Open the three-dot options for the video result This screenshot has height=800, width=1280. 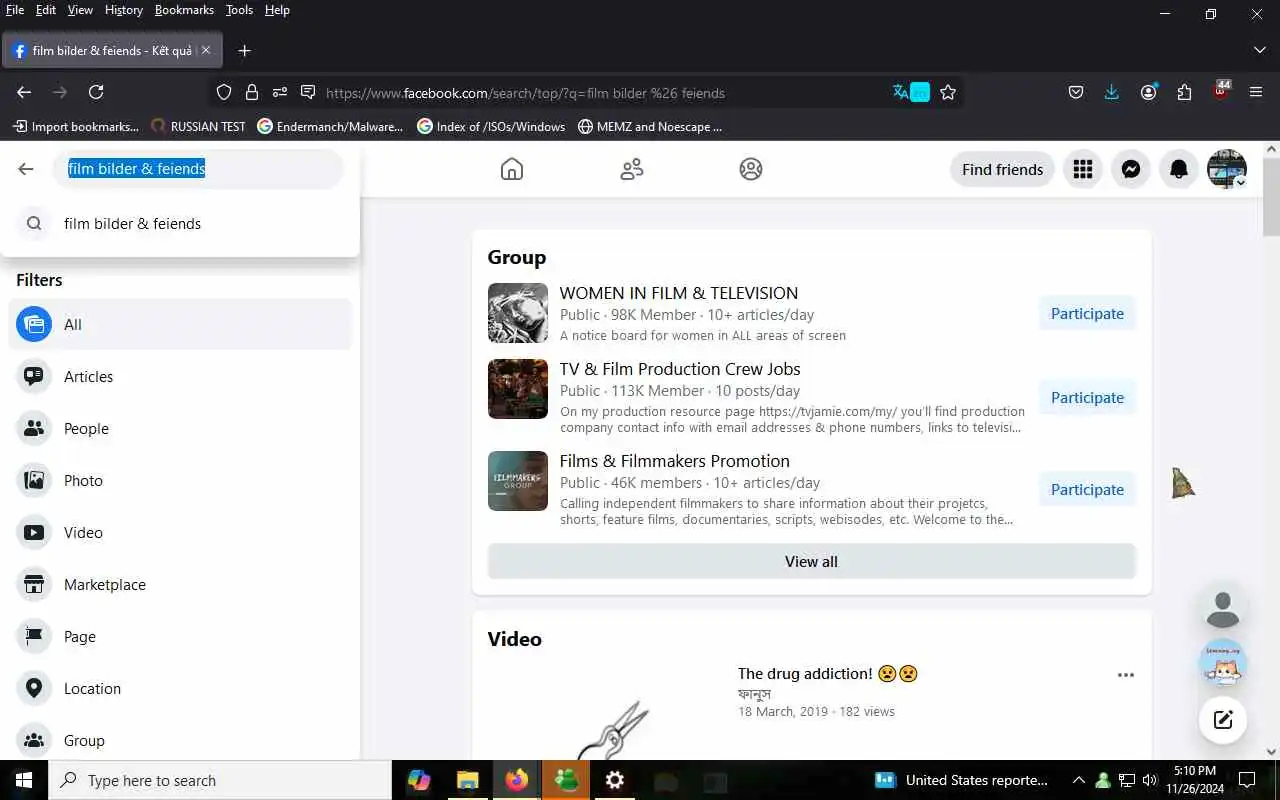coord(1126,675)
